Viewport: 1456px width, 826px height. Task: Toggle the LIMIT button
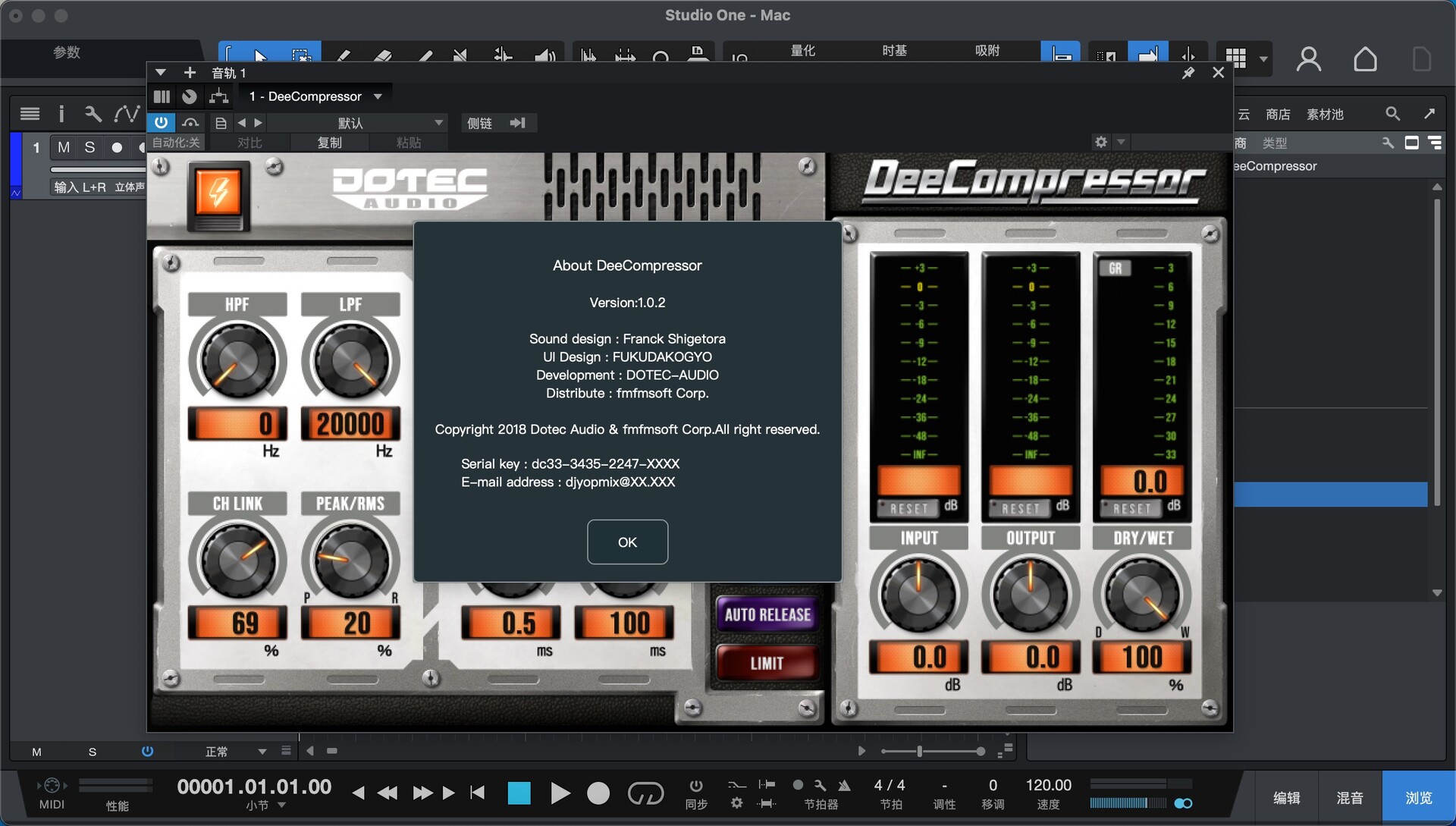767,664
